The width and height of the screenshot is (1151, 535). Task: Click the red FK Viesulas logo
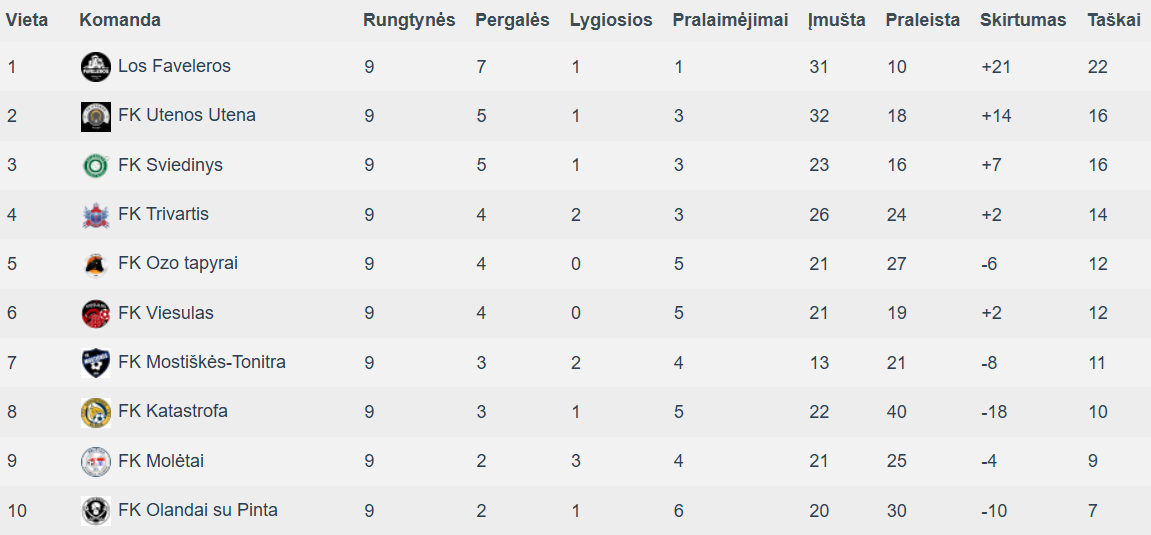click(95, 313)
